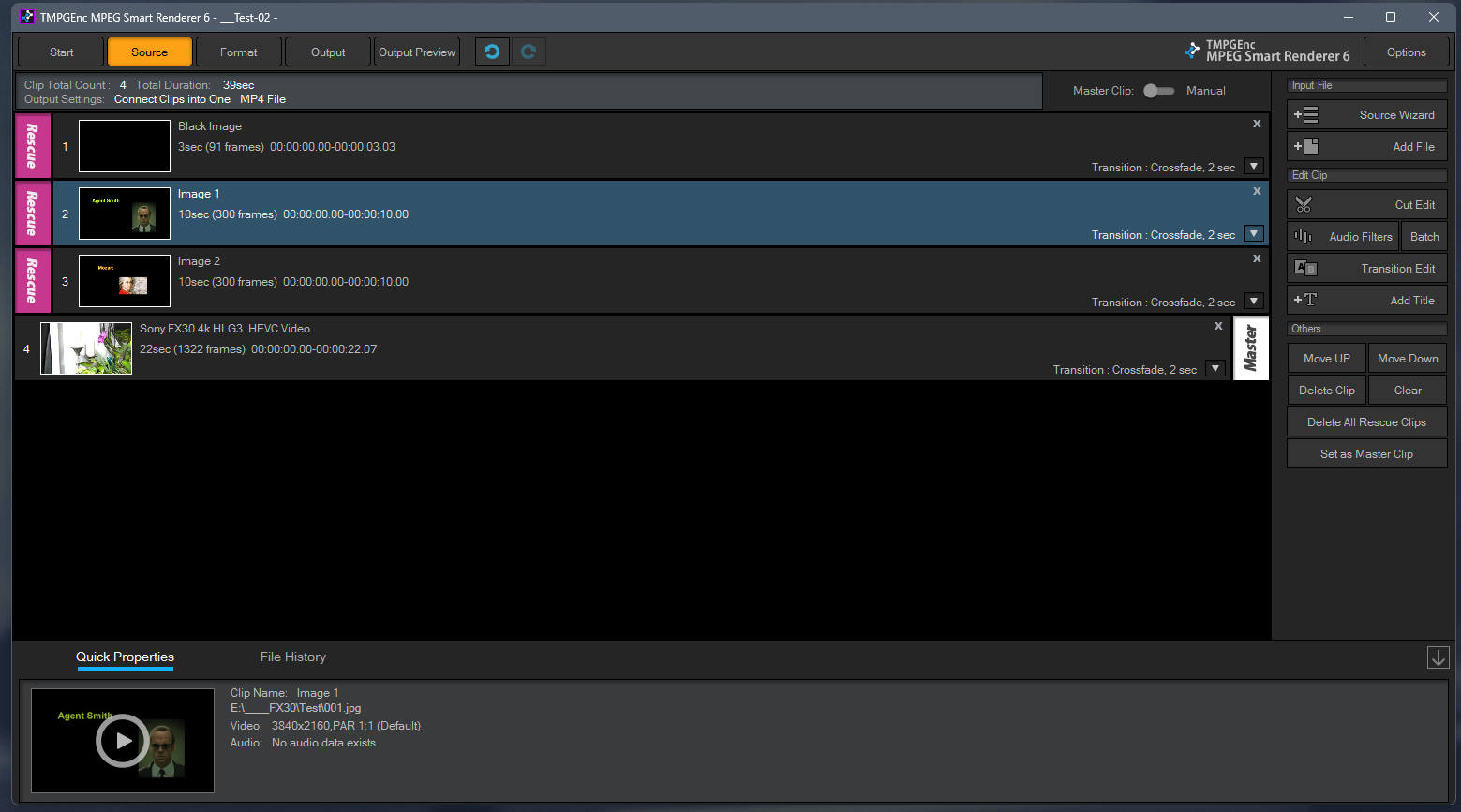Click the PAR 1:1 (Default) link
The height and width of the screenshot is (812, 1461).
(377, 726)
